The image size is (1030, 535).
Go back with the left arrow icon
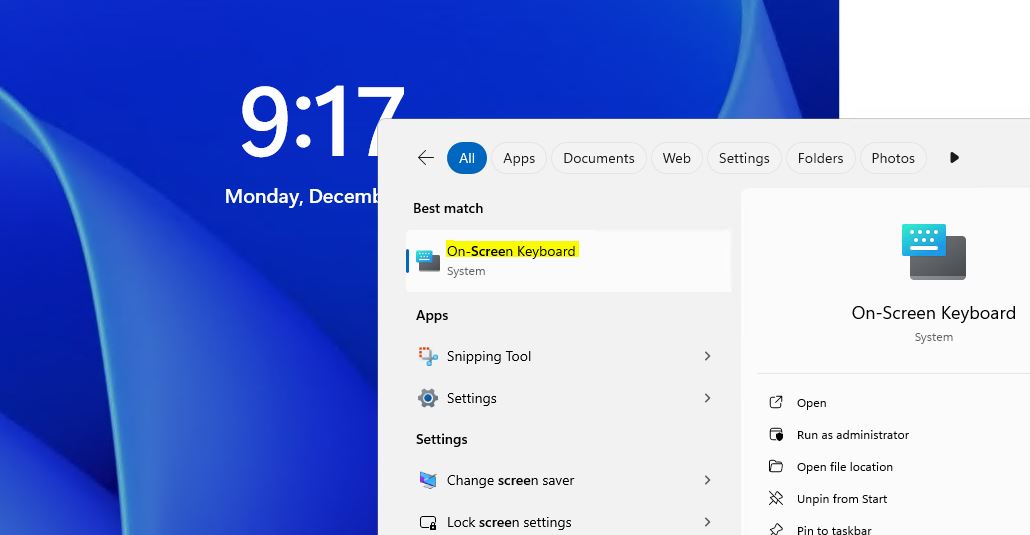tap(426, 158)
